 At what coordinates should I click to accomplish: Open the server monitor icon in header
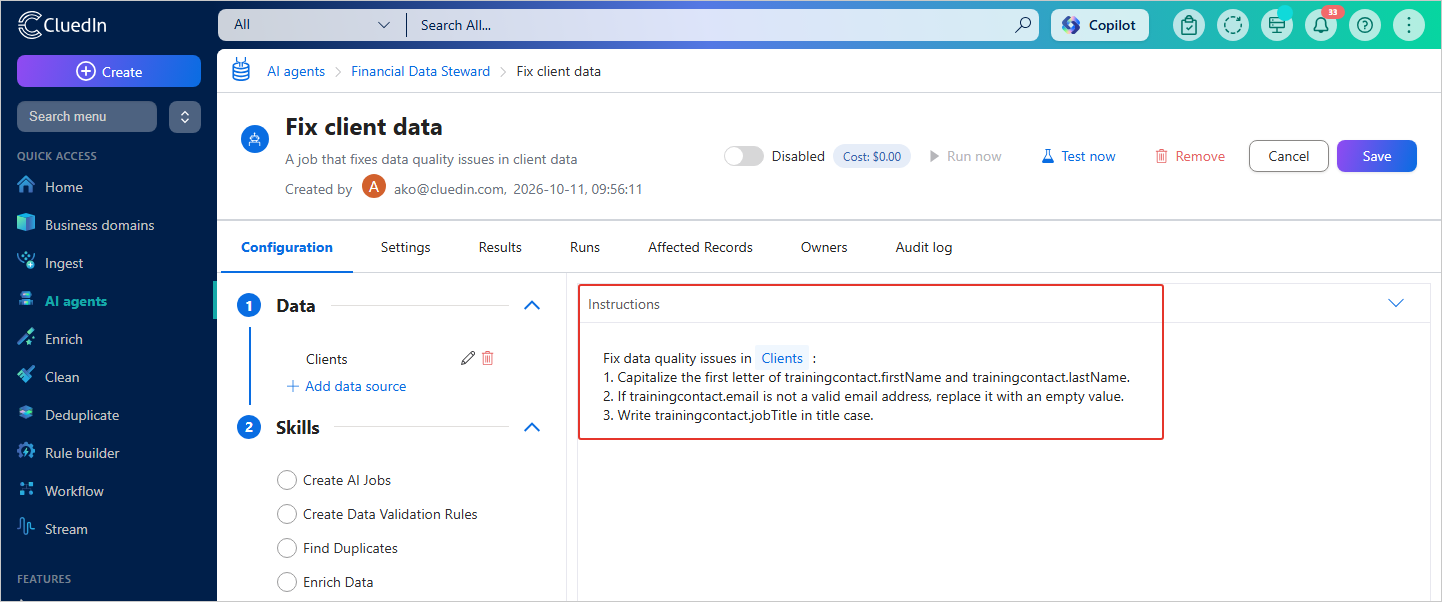click(x=1276, y=25)
